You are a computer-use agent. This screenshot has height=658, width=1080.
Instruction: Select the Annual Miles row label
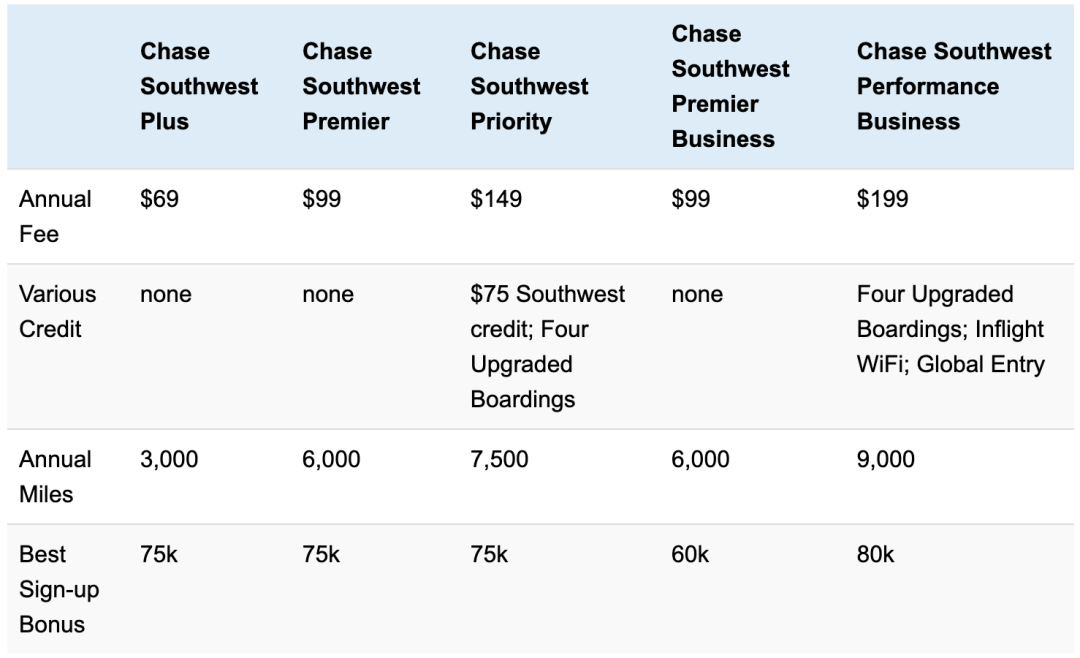55,477
